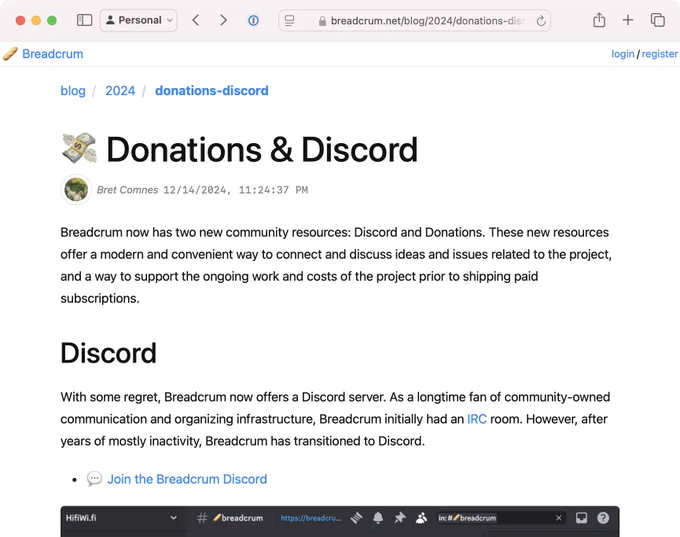Image resolution: width=680 pixels, height=537 pixels.
Task: Open a new tab
Action: coord(628,20)
